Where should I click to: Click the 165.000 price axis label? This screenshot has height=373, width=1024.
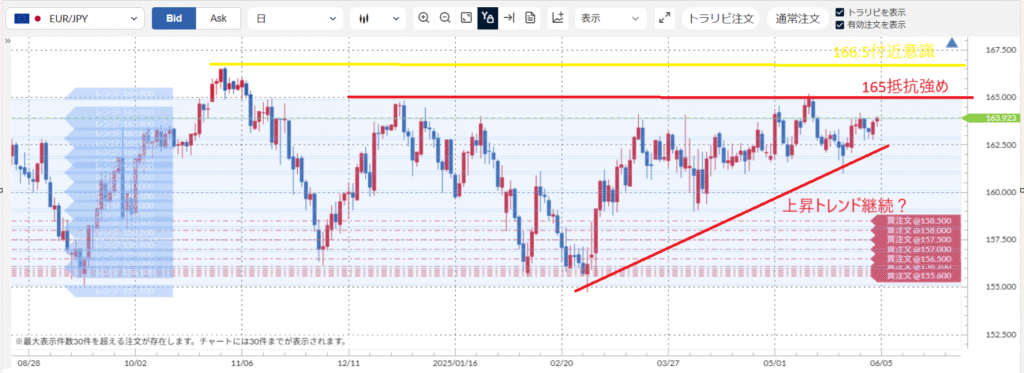(x=1002, y=97)
